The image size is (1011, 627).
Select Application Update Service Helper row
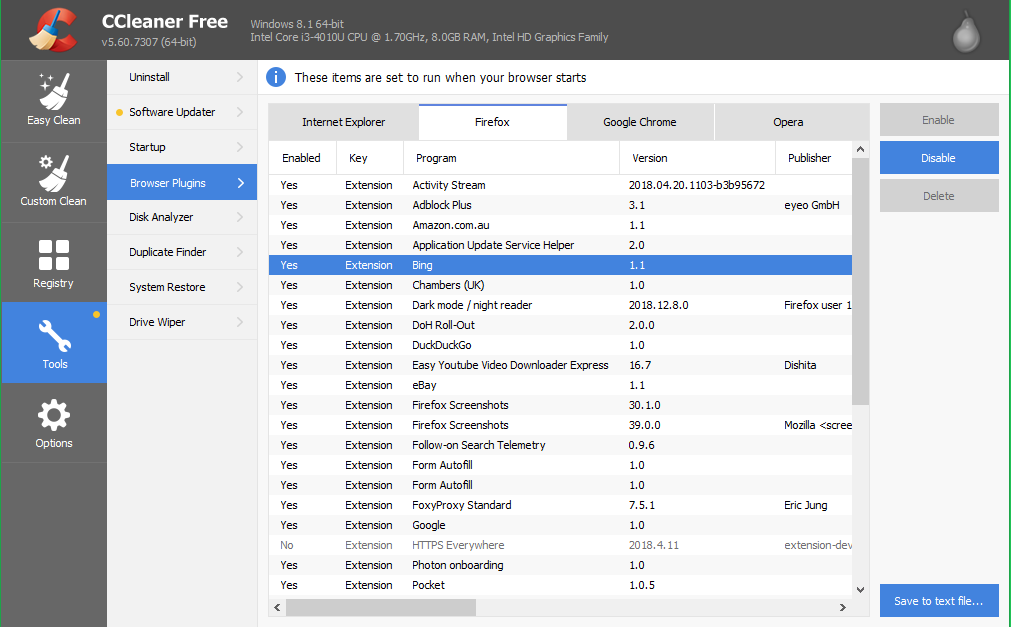click(x=560, y=245)
